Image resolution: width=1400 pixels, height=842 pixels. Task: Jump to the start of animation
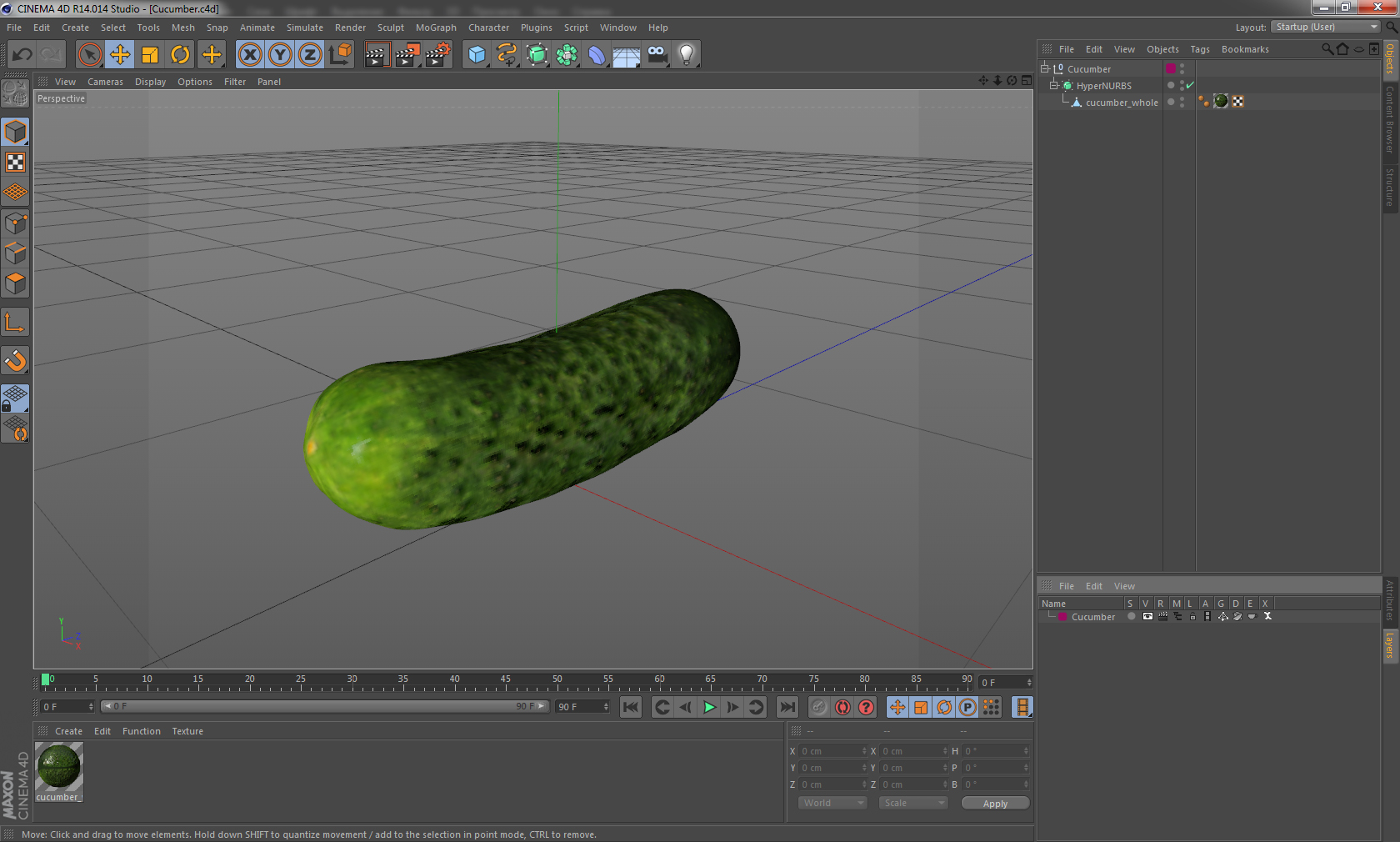pos(631,707)
